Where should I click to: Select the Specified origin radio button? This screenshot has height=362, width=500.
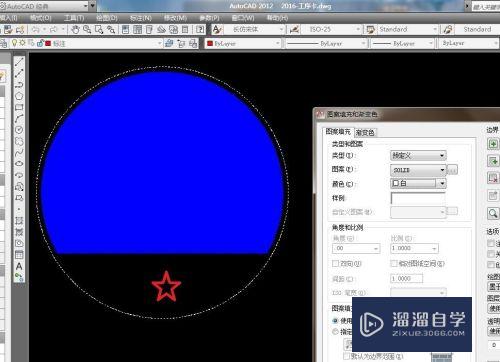pyautogui.click(x=335, y=332)
